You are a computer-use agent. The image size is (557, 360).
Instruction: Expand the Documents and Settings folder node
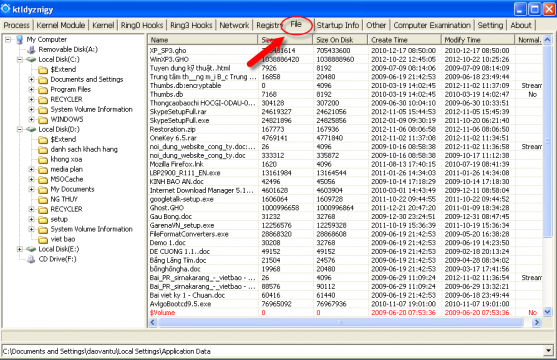32,80
